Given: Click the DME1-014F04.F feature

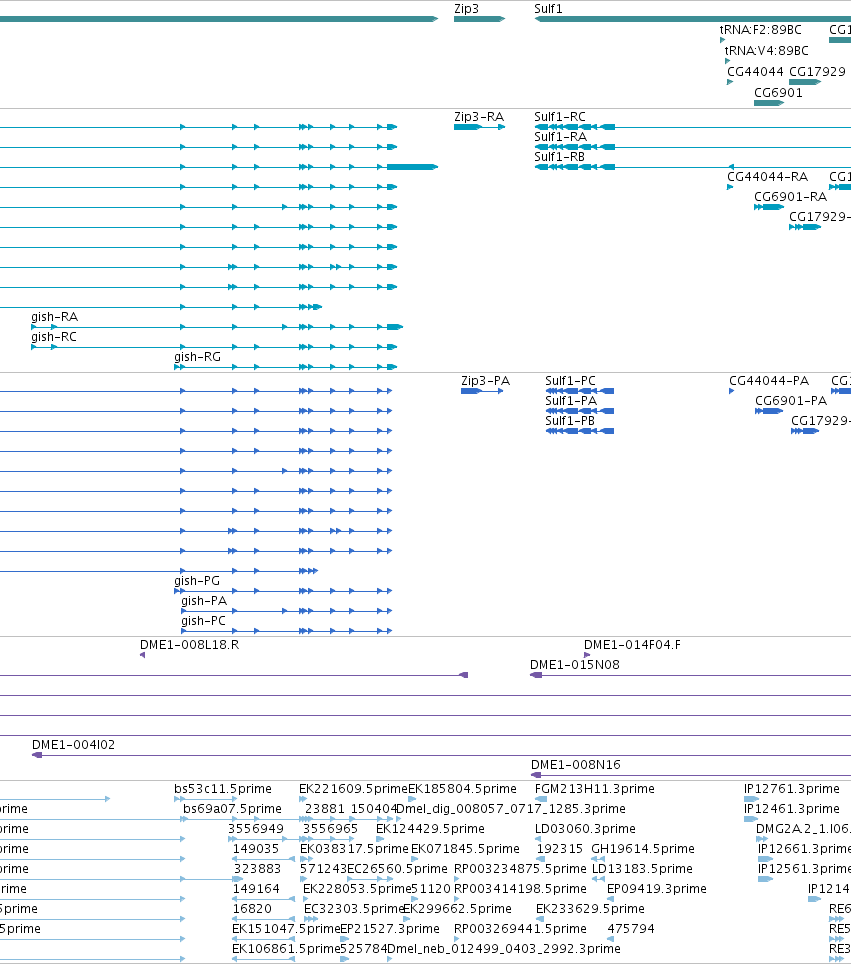Looking at the screenshot, I should click(x=587, y=655).
